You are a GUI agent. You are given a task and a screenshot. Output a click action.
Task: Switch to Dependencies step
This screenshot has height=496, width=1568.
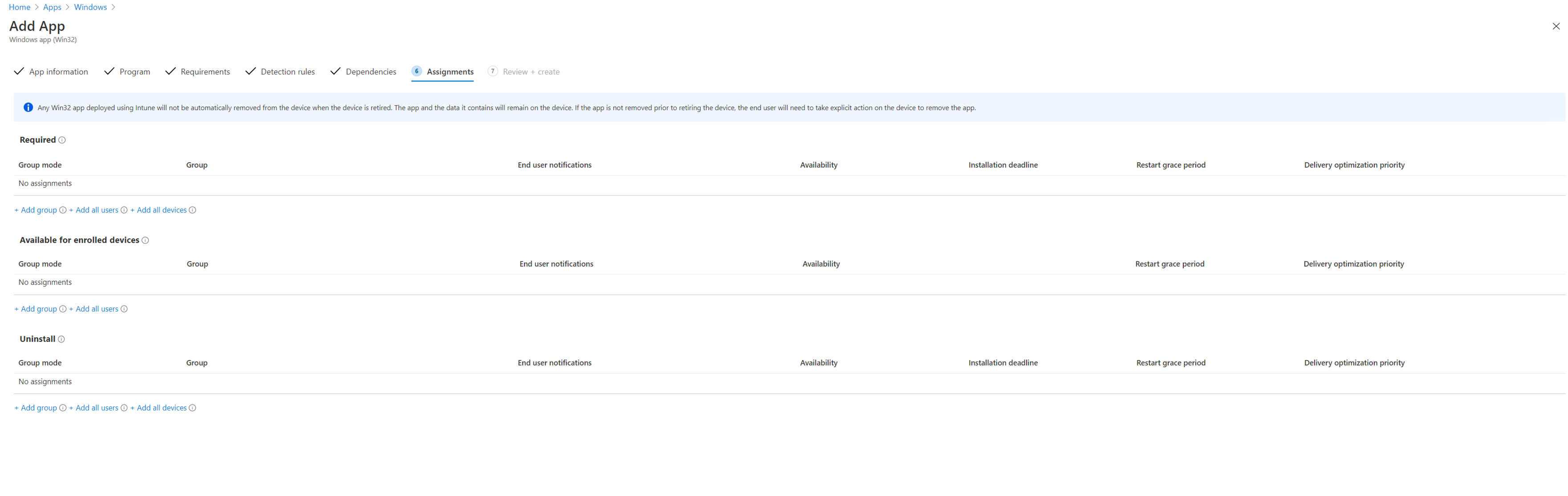pos(363,72)
